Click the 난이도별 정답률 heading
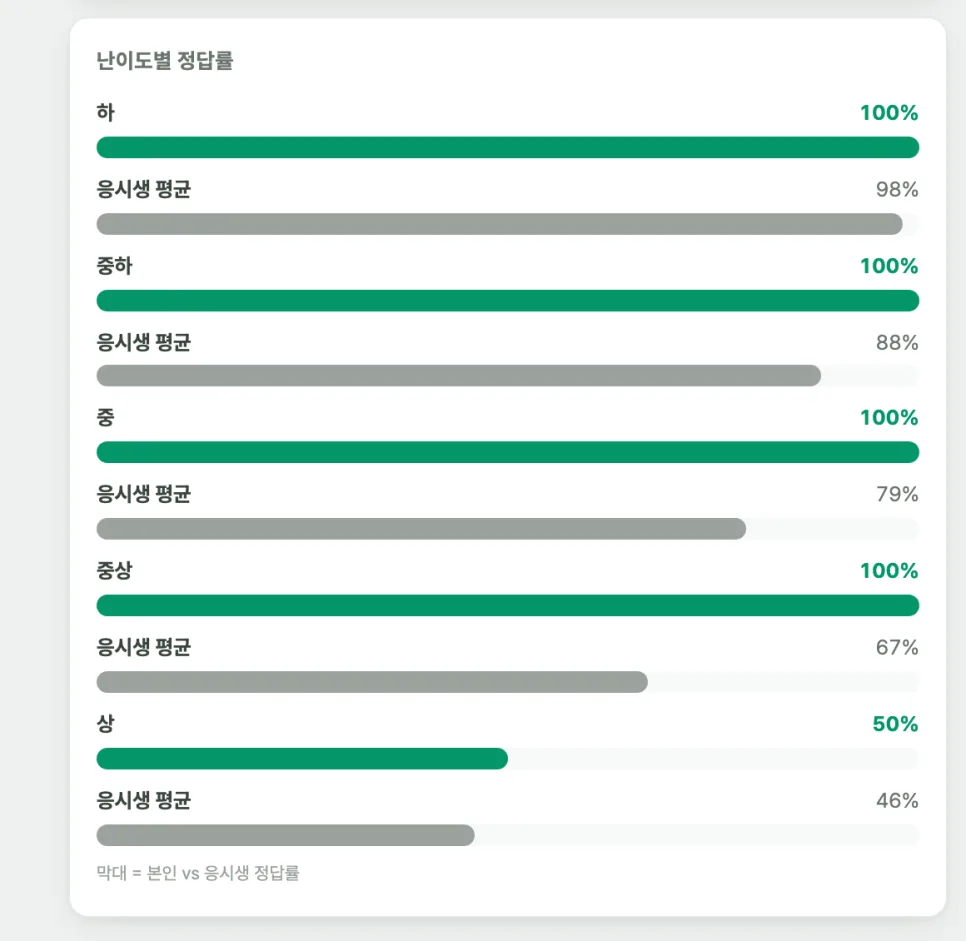Image resolution: width=966 pixels, height=941 pixels. [165, 60]
